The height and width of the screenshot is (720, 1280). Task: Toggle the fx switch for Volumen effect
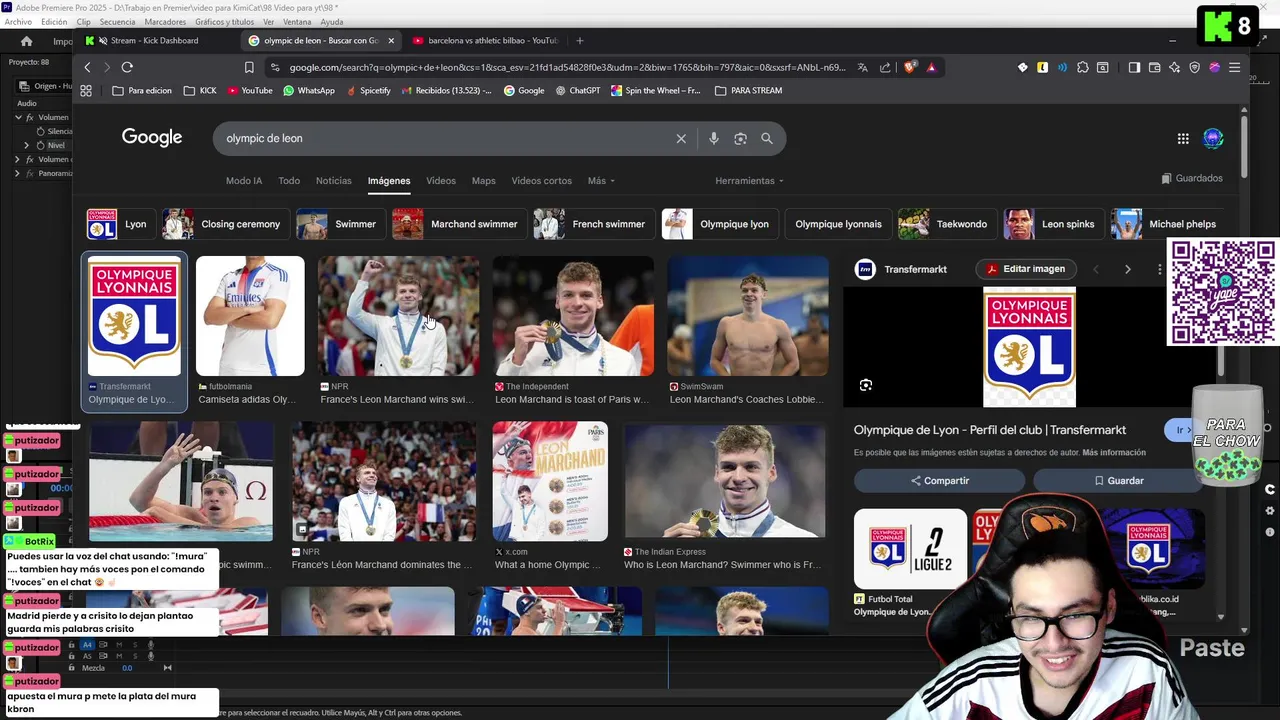(30, 117)
